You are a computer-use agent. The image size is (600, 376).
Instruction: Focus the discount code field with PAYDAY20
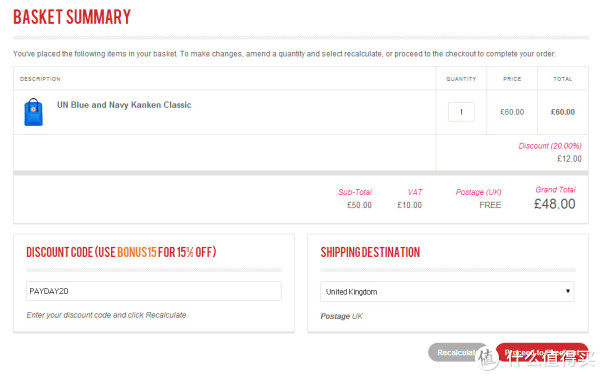click(154, 291)
